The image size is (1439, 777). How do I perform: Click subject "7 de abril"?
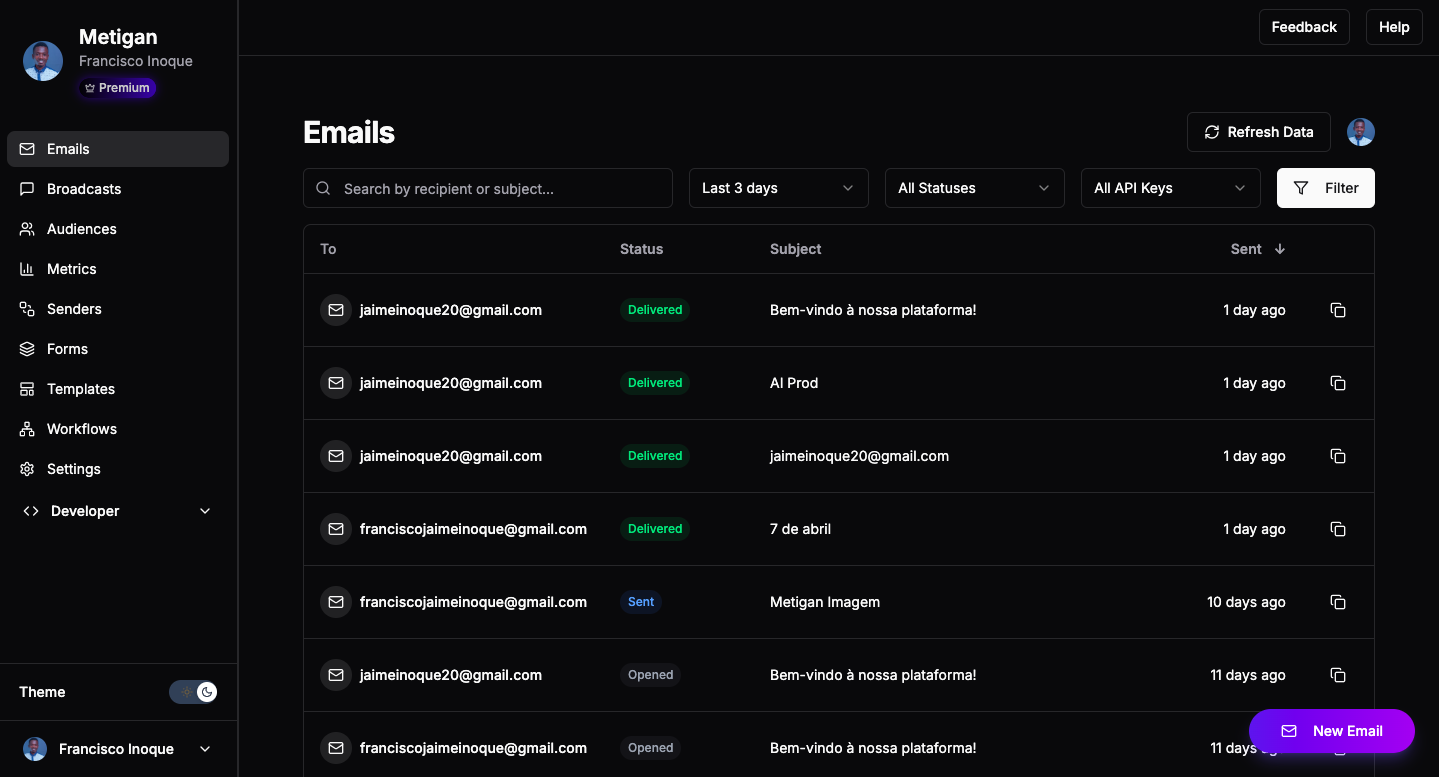[800, 529]
